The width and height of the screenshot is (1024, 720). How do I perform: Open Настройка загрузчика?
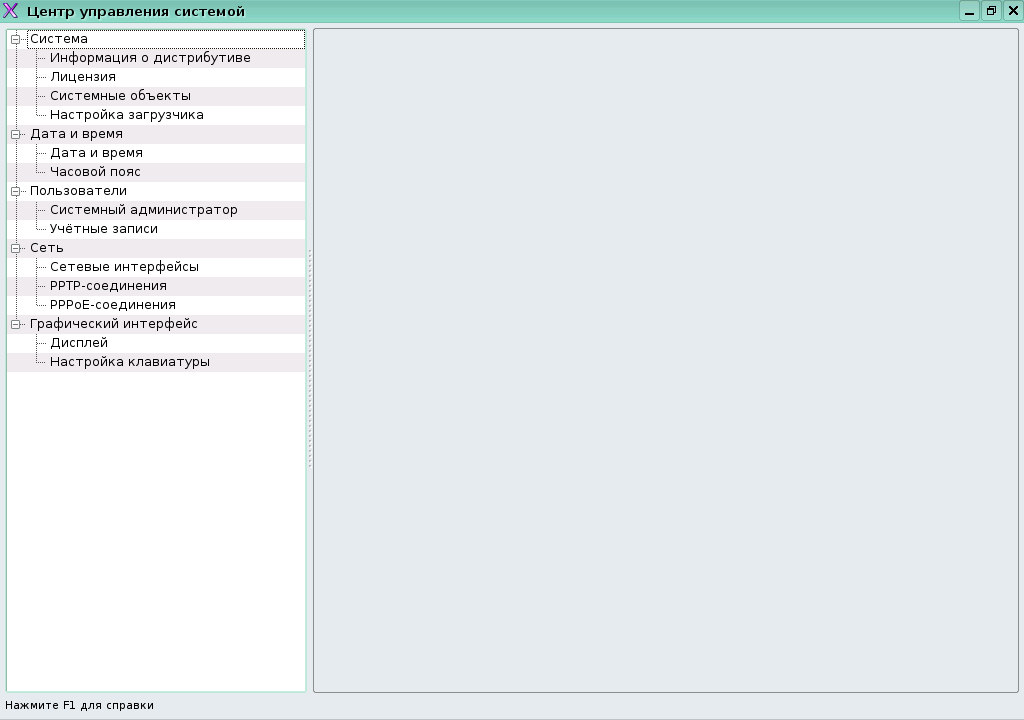point(127,115)
